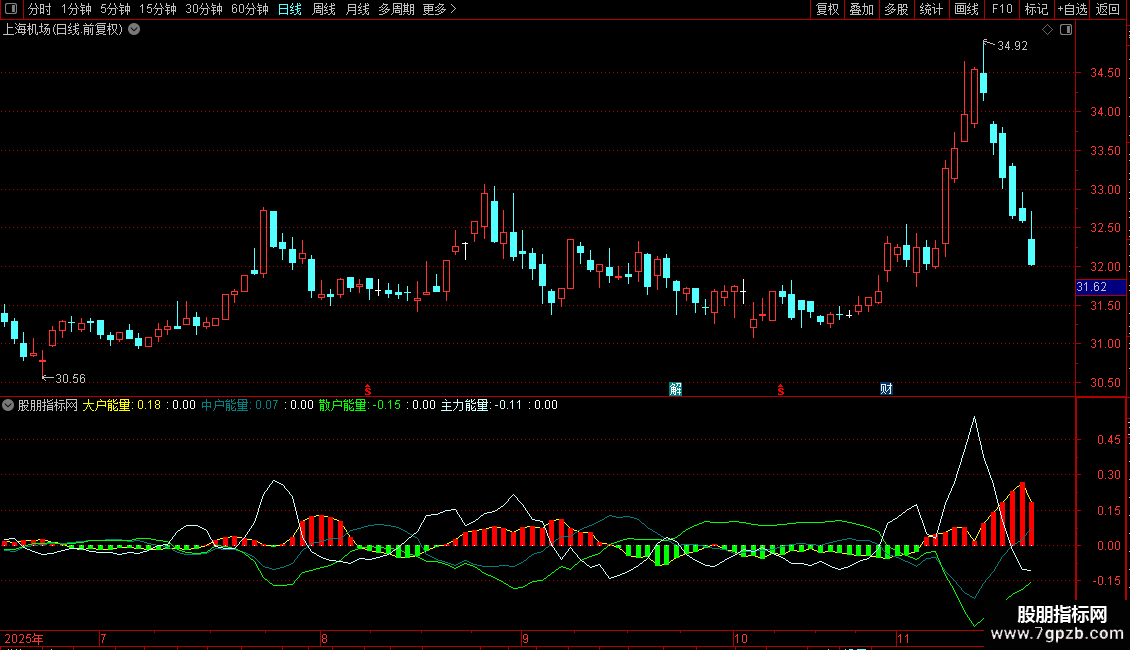Viewport: 1130px width, 650px height.
Task: Switch to 分时 intraday view
Action: (x=40, y=9)
